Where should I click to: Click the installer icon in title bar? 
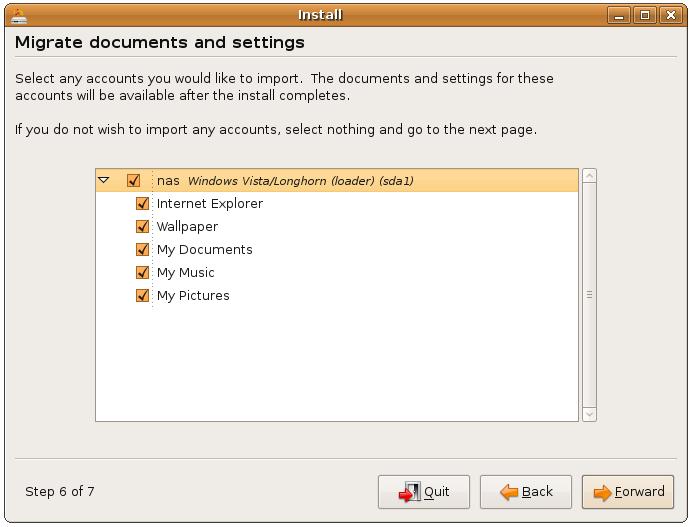tap(18, 15)
